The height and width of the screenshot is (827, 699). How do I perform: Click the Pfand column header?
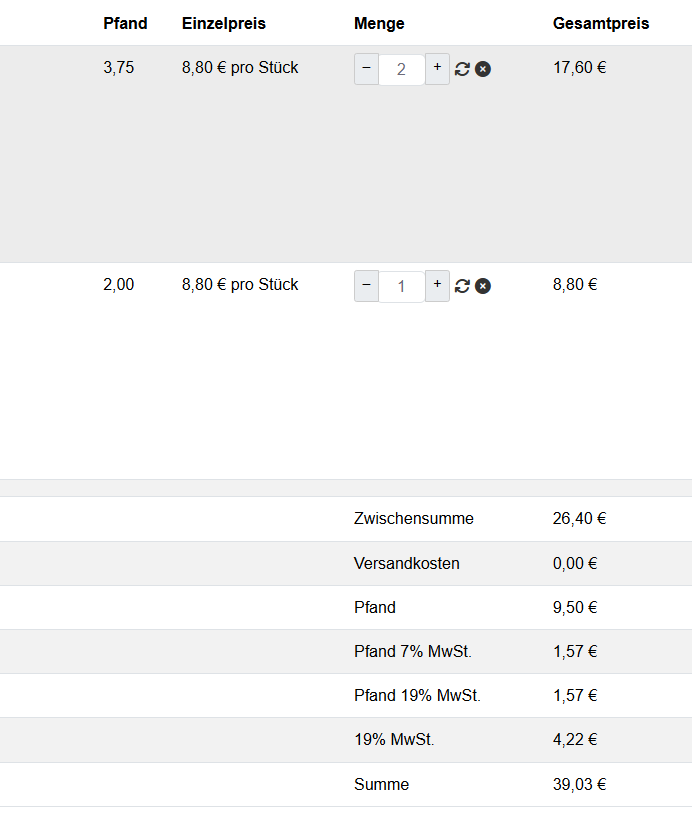(125, 24)
